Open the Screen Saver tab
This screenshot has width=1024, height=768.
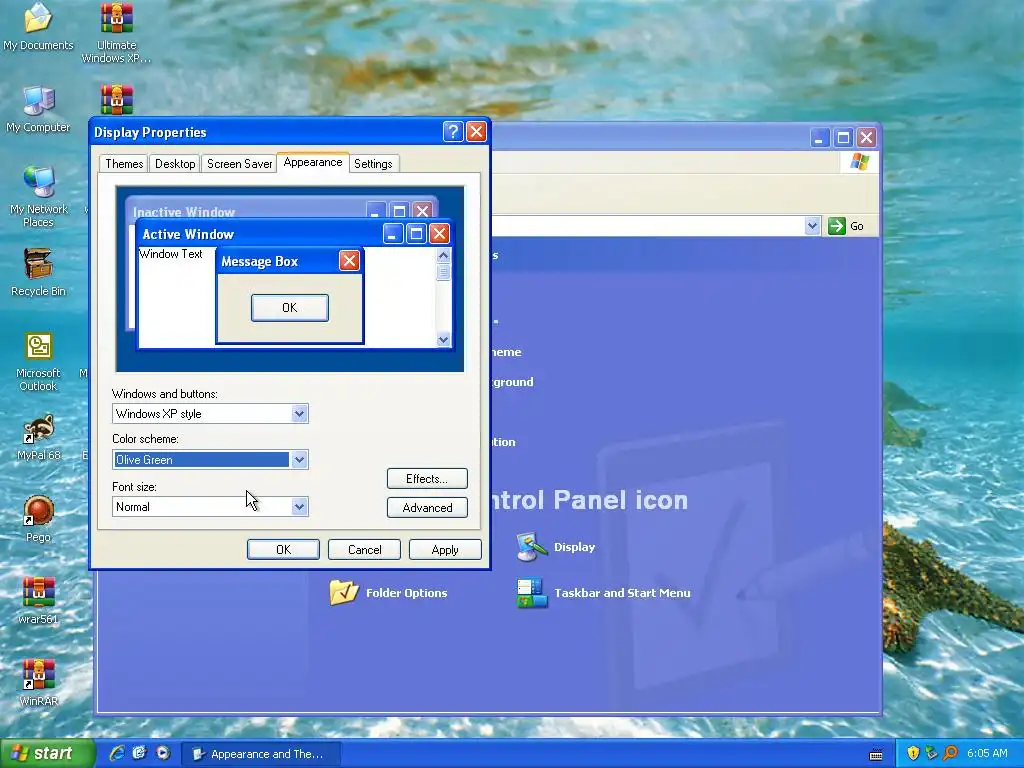coord(239,164)
